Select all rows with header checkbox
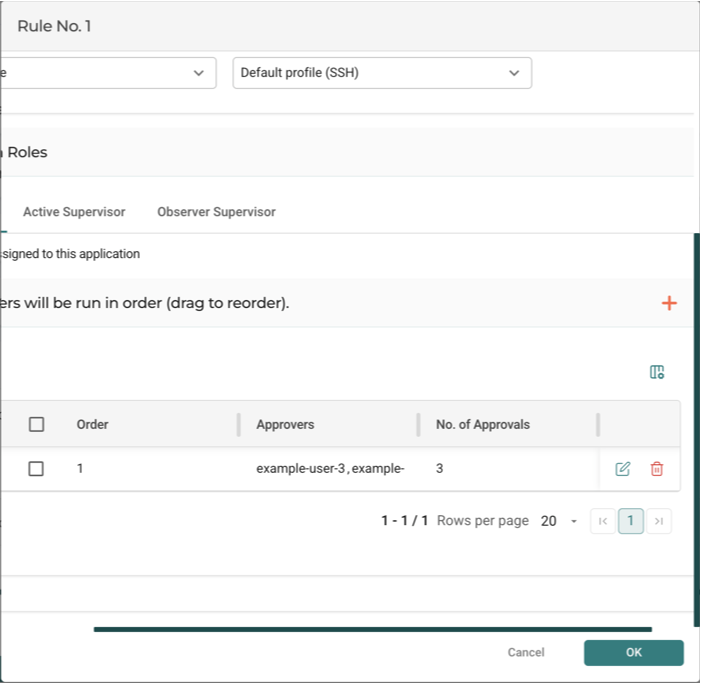 tap(36, 424)
